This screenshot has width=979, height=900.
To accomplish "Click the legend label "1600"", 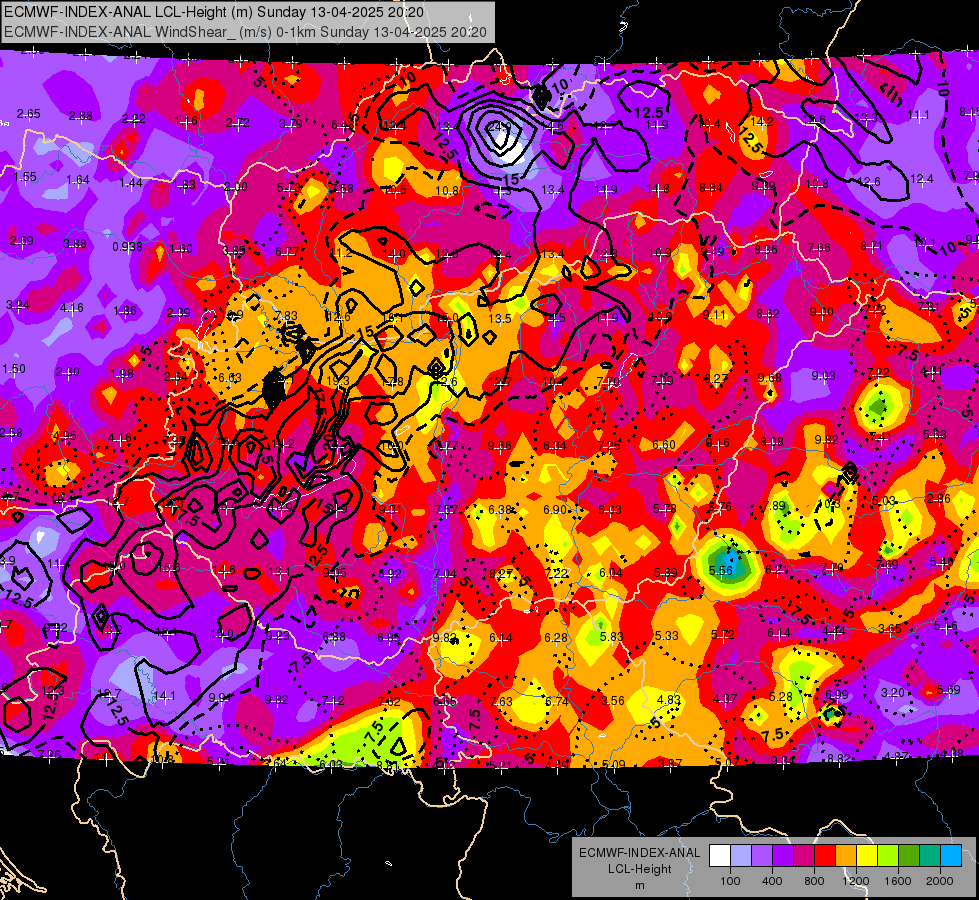I will click(x=898, y=881).
